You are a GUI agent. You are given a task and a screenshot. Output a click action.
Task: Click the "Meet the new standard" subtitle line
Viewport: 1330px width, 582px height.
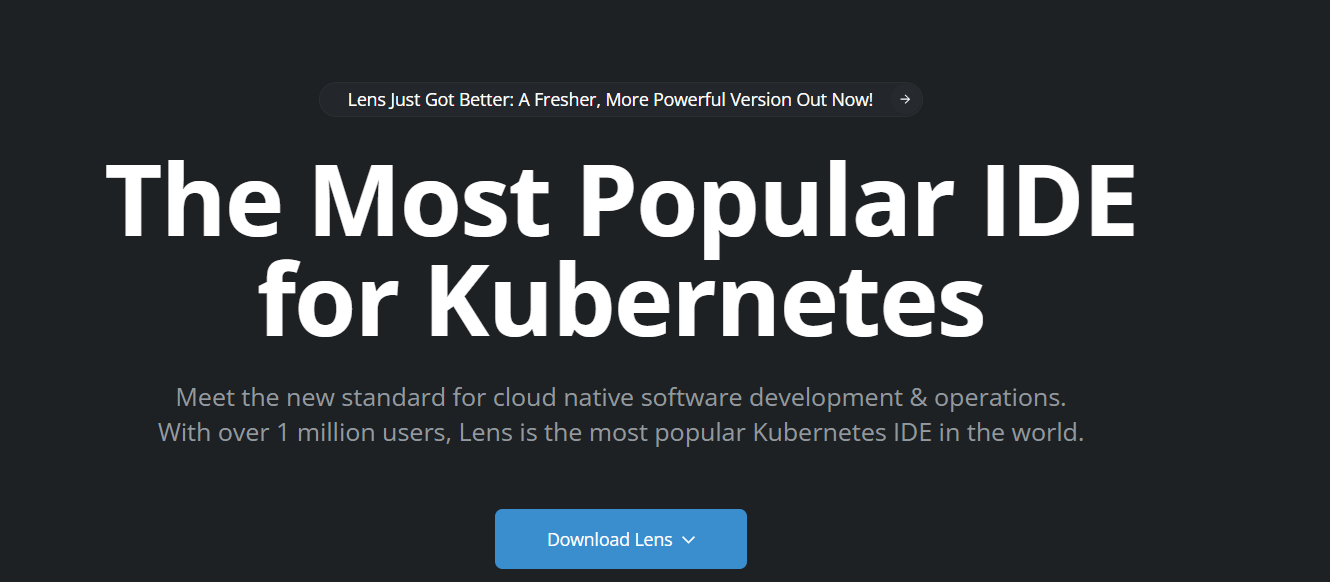coord(621,397)
